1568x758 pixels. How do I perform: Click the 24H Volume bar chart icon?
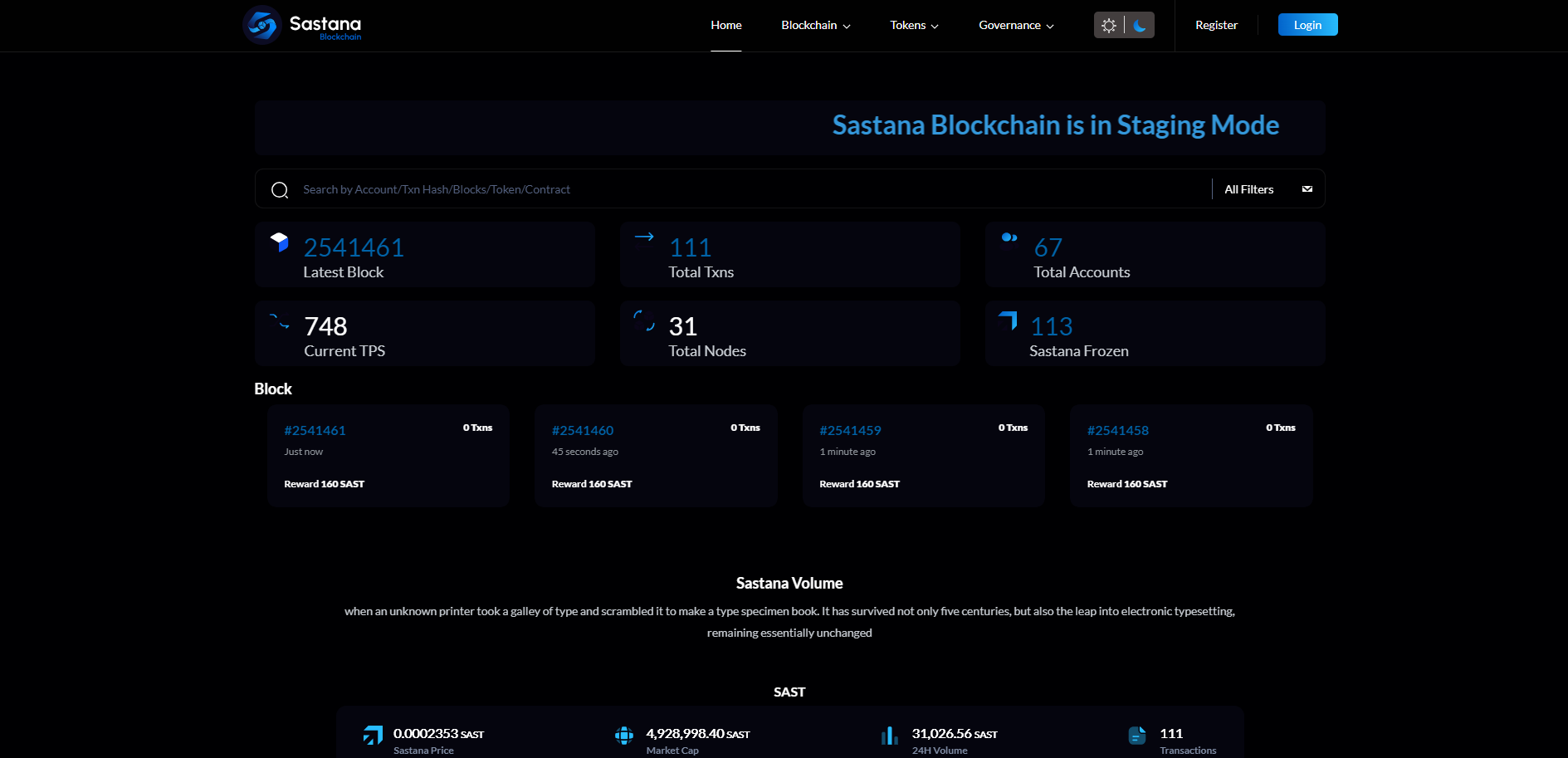[889, 736]
